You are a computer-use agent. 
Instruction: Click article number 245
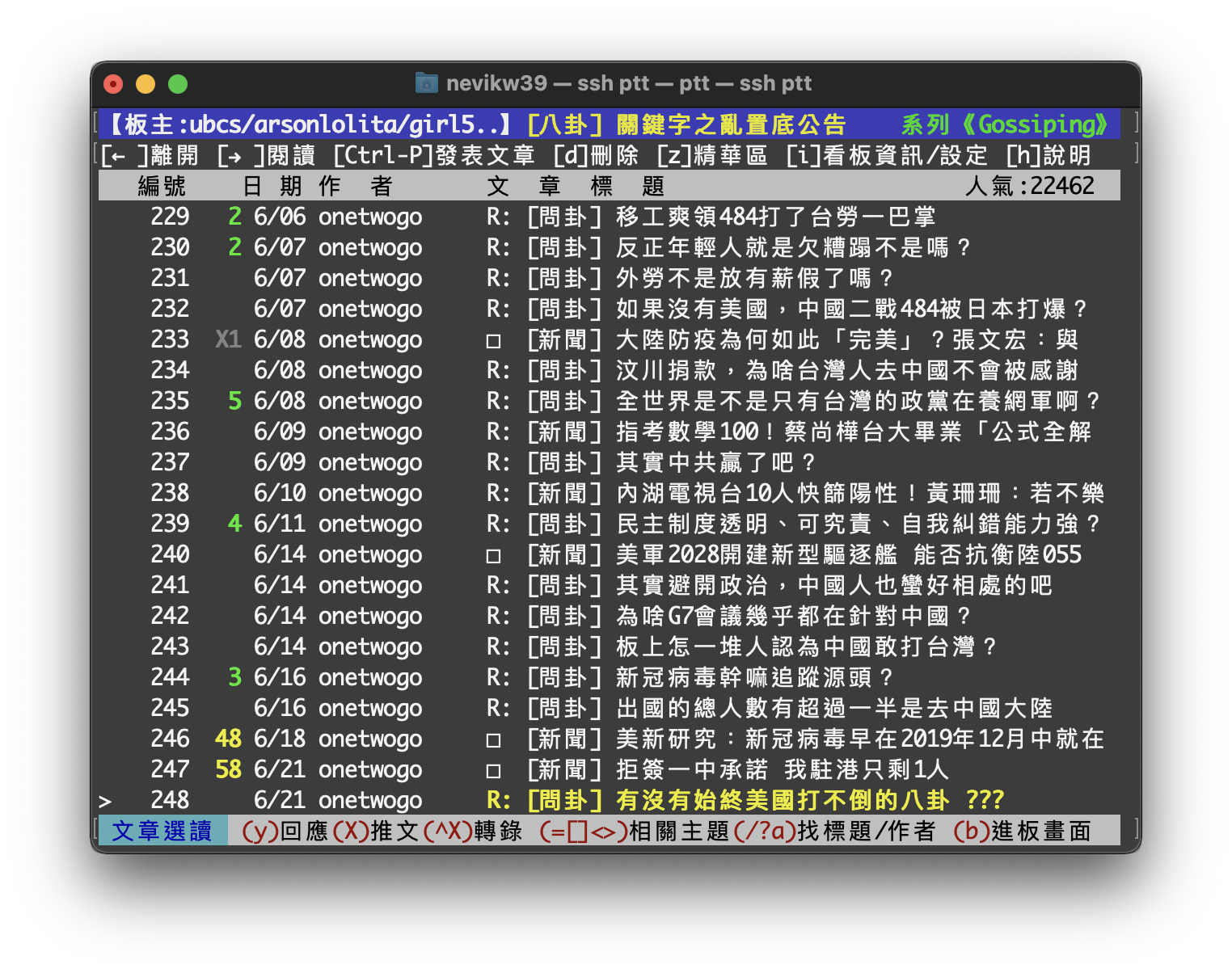point(170,708)
